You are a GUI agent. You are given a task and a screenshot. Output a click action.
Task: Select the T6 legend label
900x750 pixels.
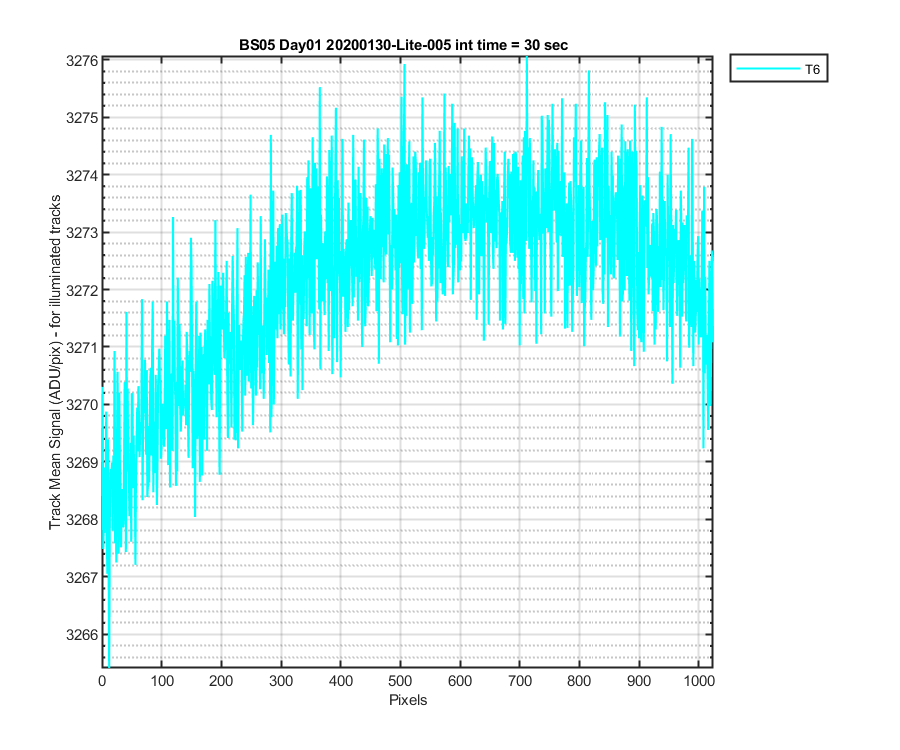812,70
